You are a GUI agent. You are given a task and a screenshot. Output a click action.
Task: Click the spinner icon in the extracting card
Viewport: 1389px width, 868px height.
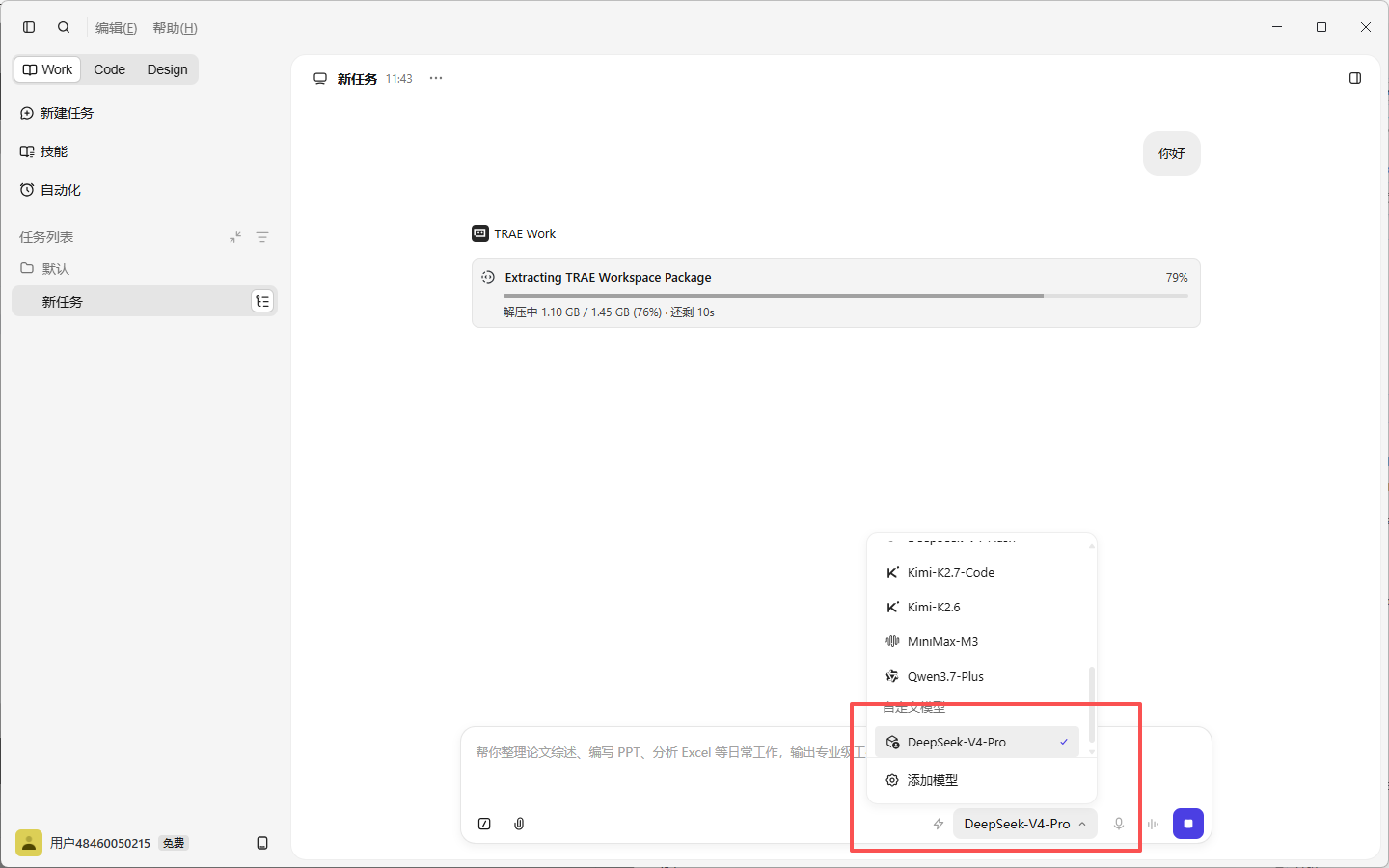pyautogui.click(x=488, y=277)
